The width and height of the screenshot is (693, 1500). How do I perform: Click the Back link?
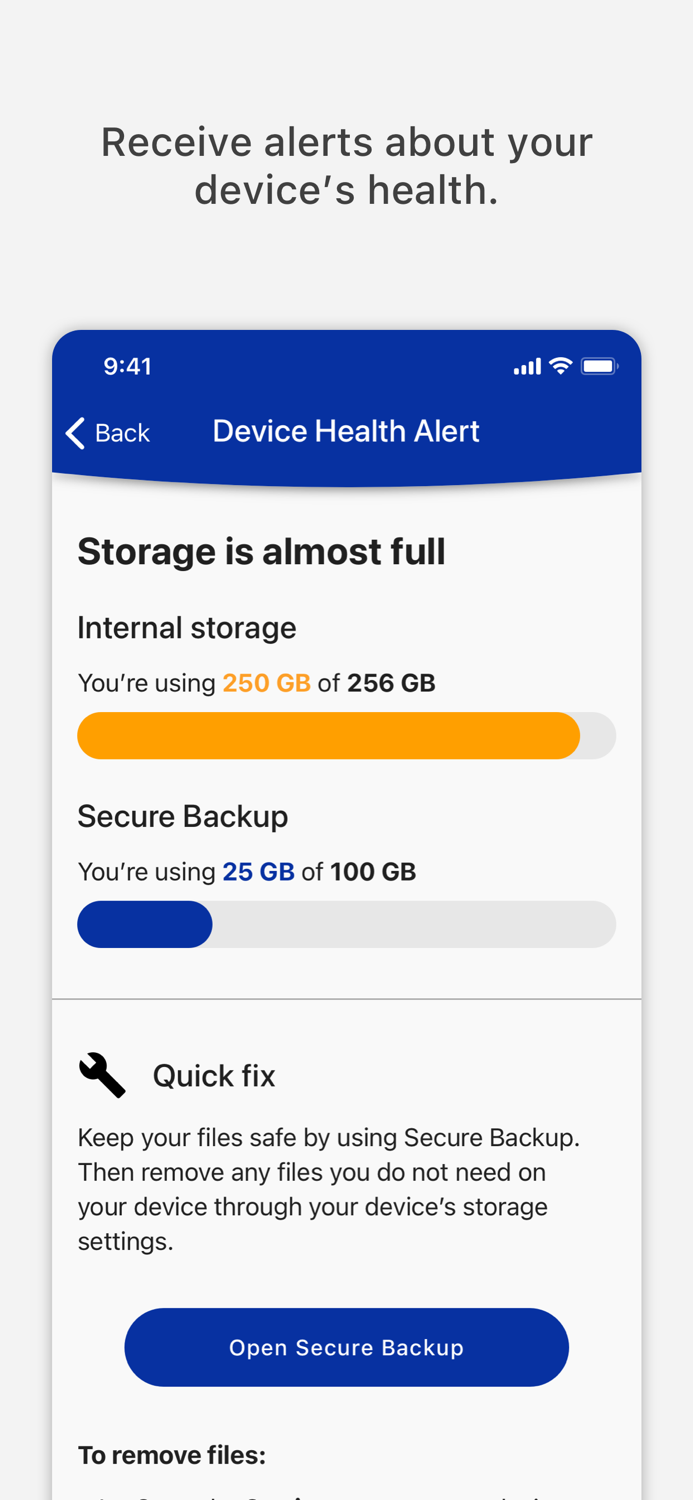[122, 432]
